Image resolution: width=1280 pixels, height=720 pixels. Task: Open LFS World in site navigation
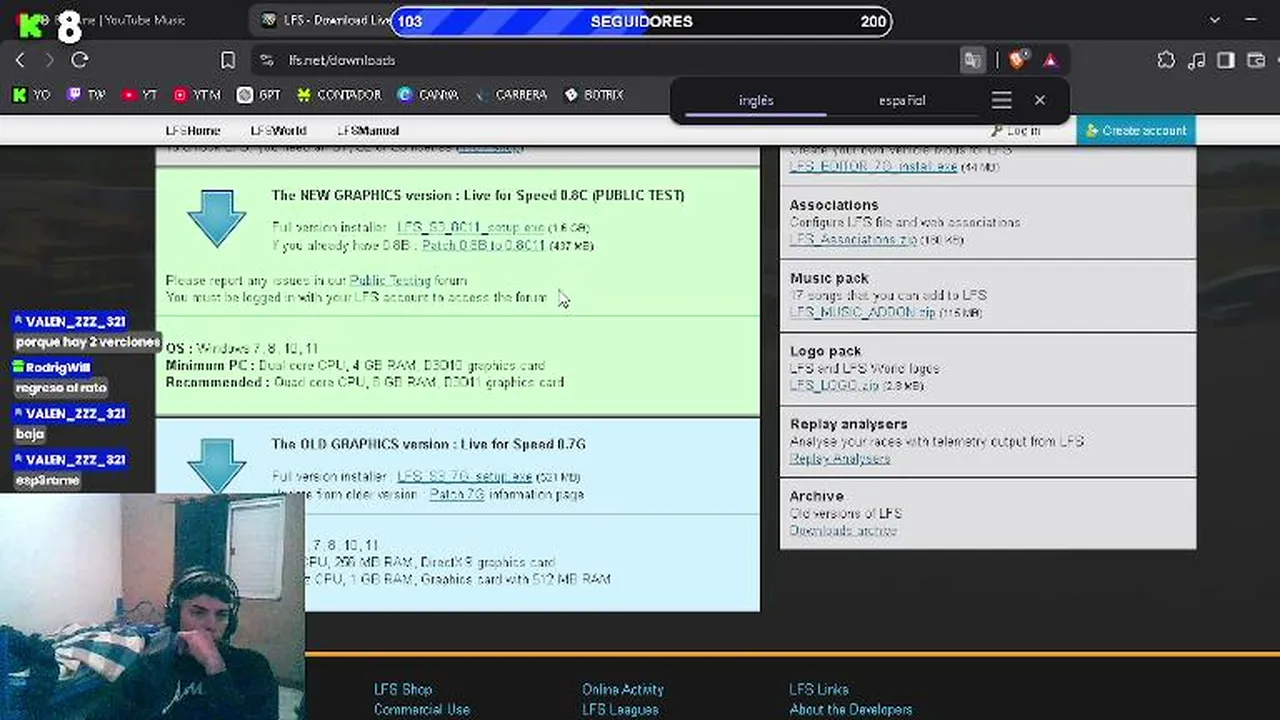point(278,130)
